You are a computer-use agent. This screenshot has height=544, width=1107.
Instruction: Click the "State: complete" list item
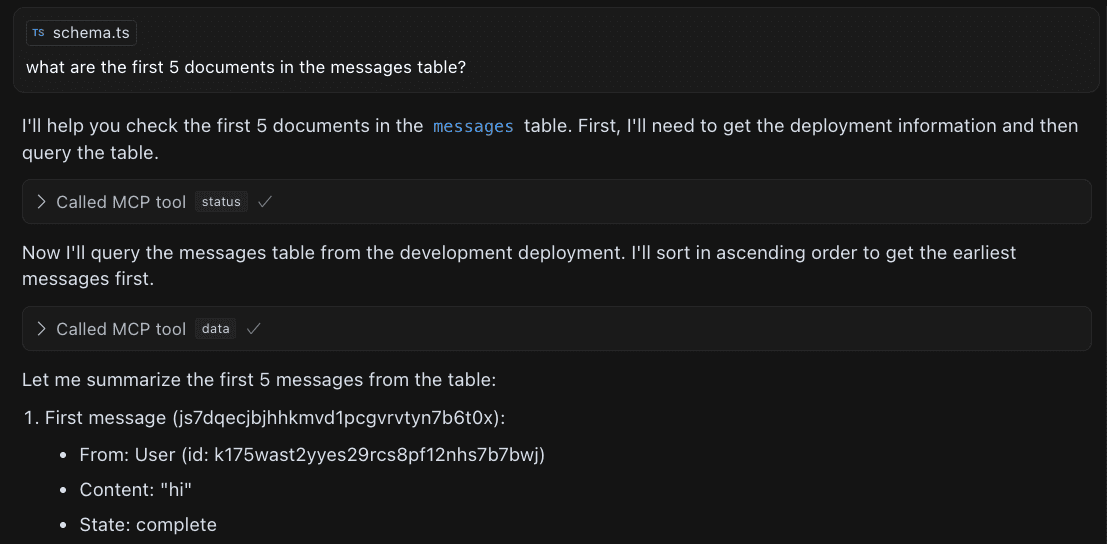pos(148,525)
